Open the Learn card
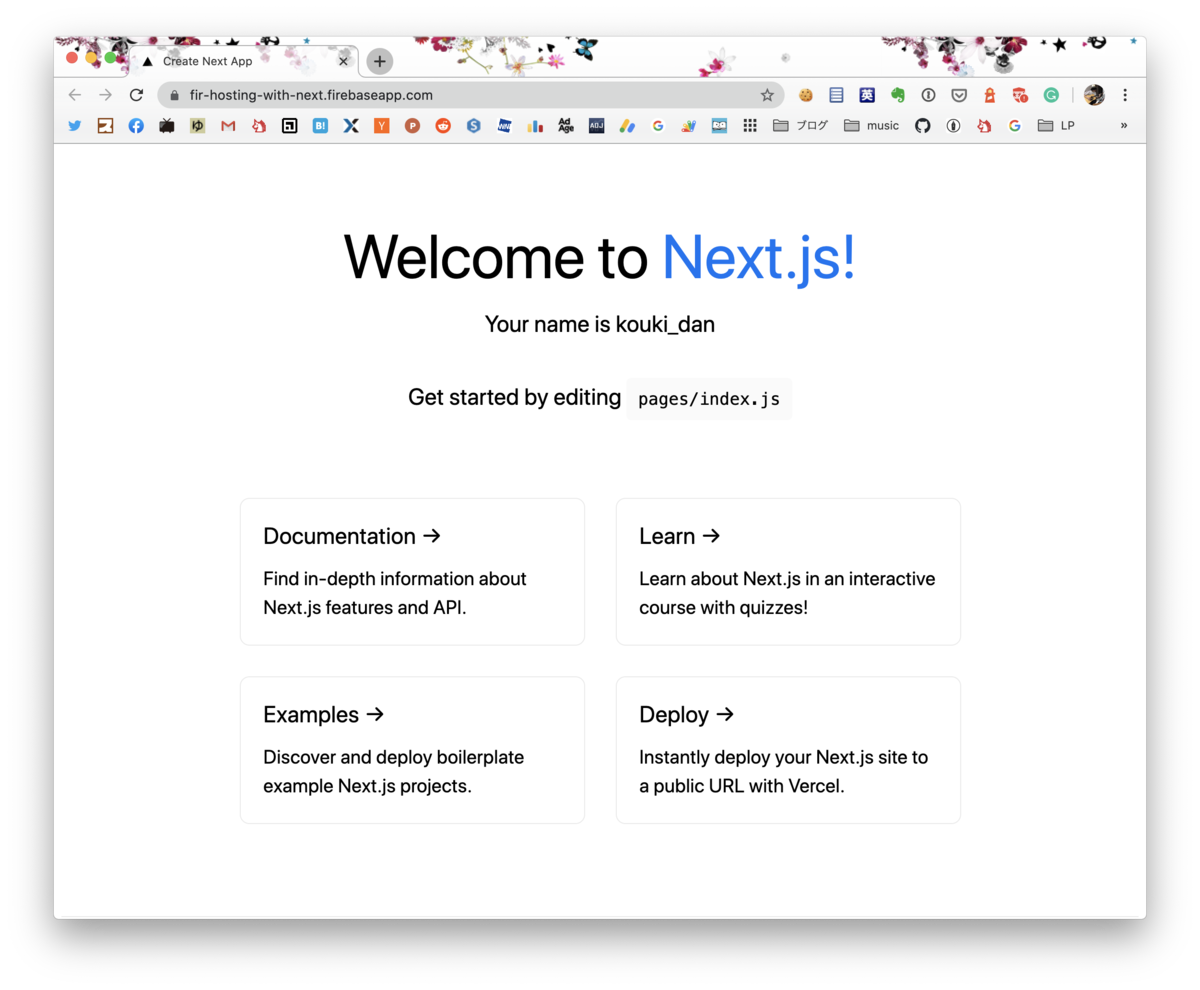 [x=788, y=572]
